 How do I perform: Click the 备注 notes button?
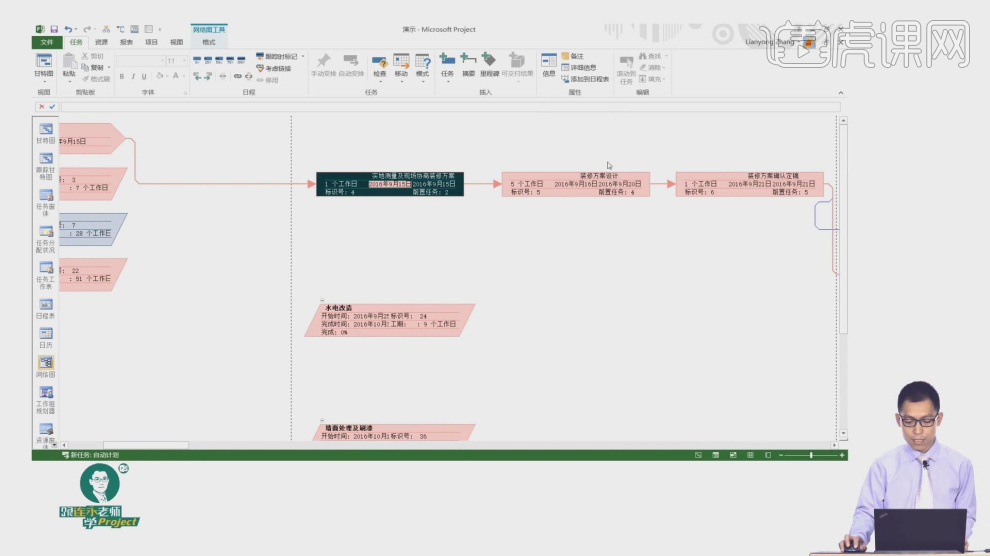coord(573,56)
